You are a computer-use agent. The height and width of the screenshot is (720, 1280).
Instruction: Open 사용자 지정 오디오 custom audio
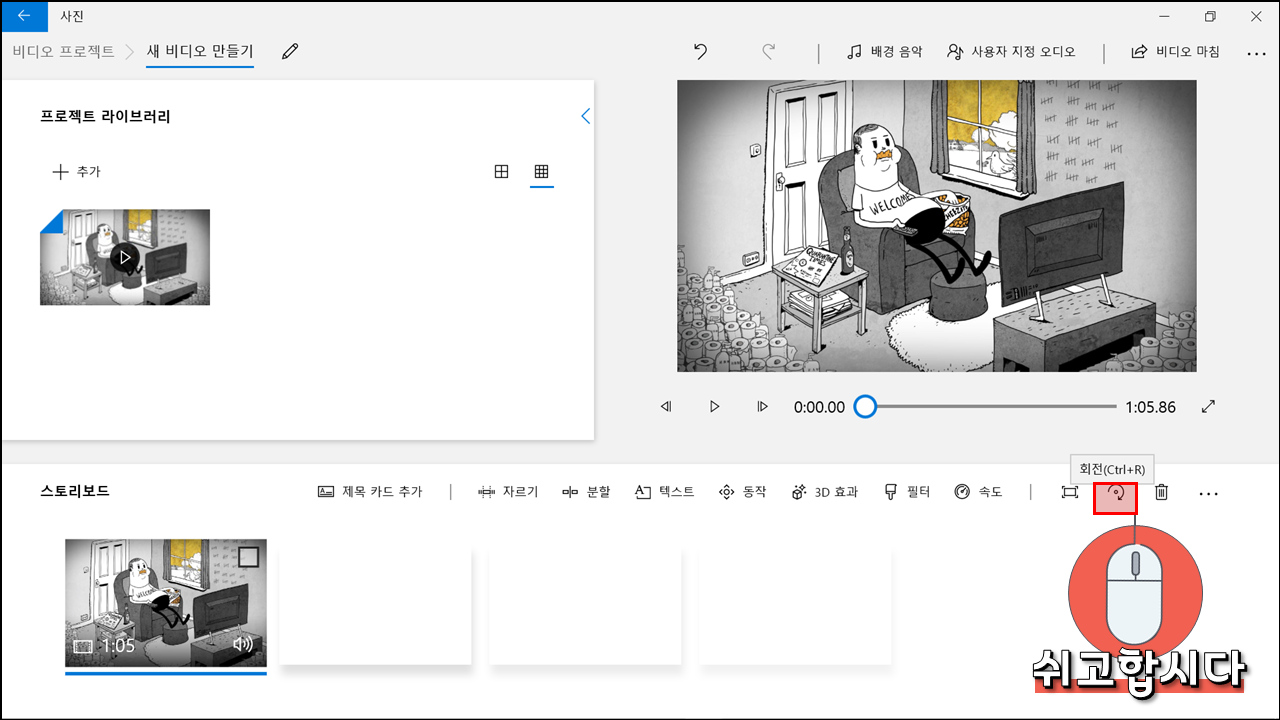coord(1011,51)
